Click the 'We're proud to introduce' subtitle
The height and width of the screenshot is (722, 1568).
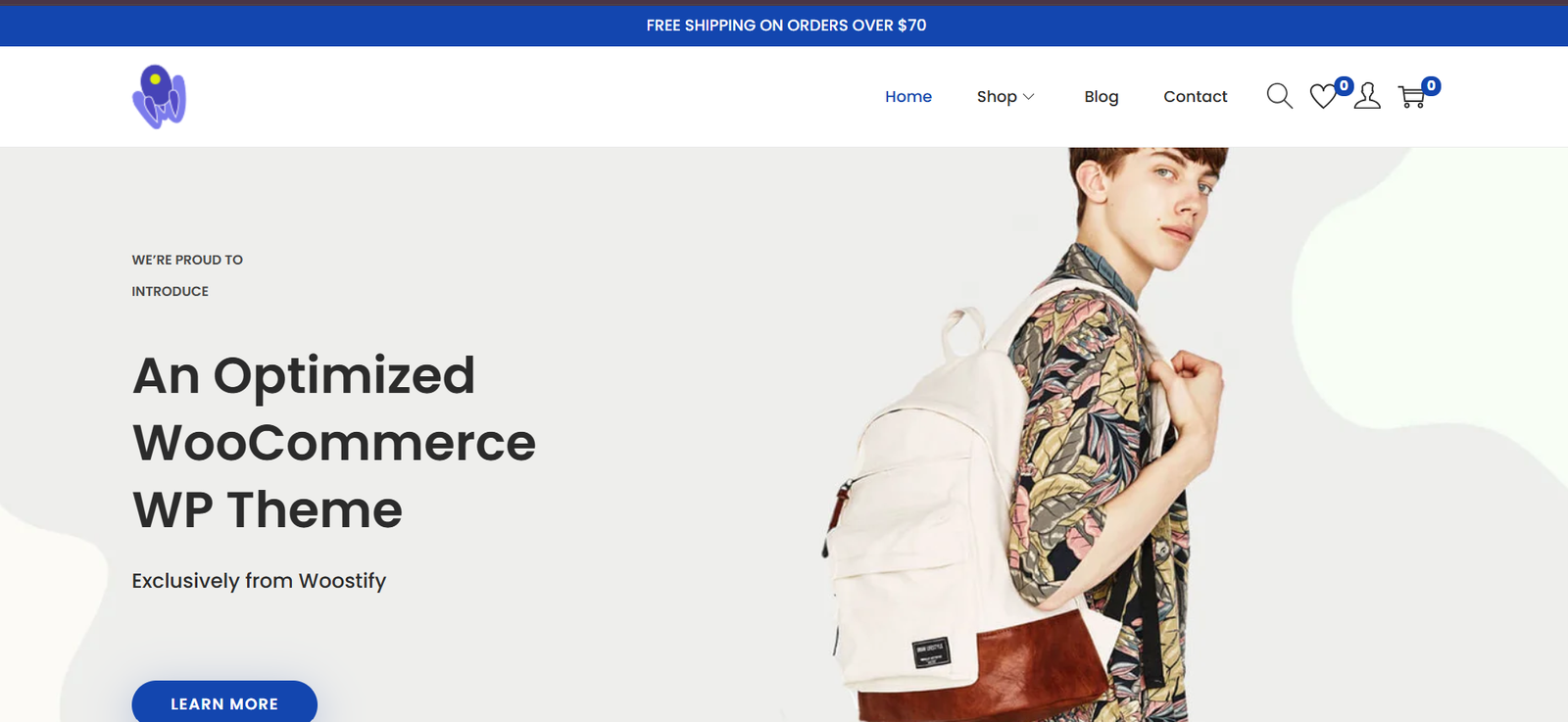(x=187, y=275)
